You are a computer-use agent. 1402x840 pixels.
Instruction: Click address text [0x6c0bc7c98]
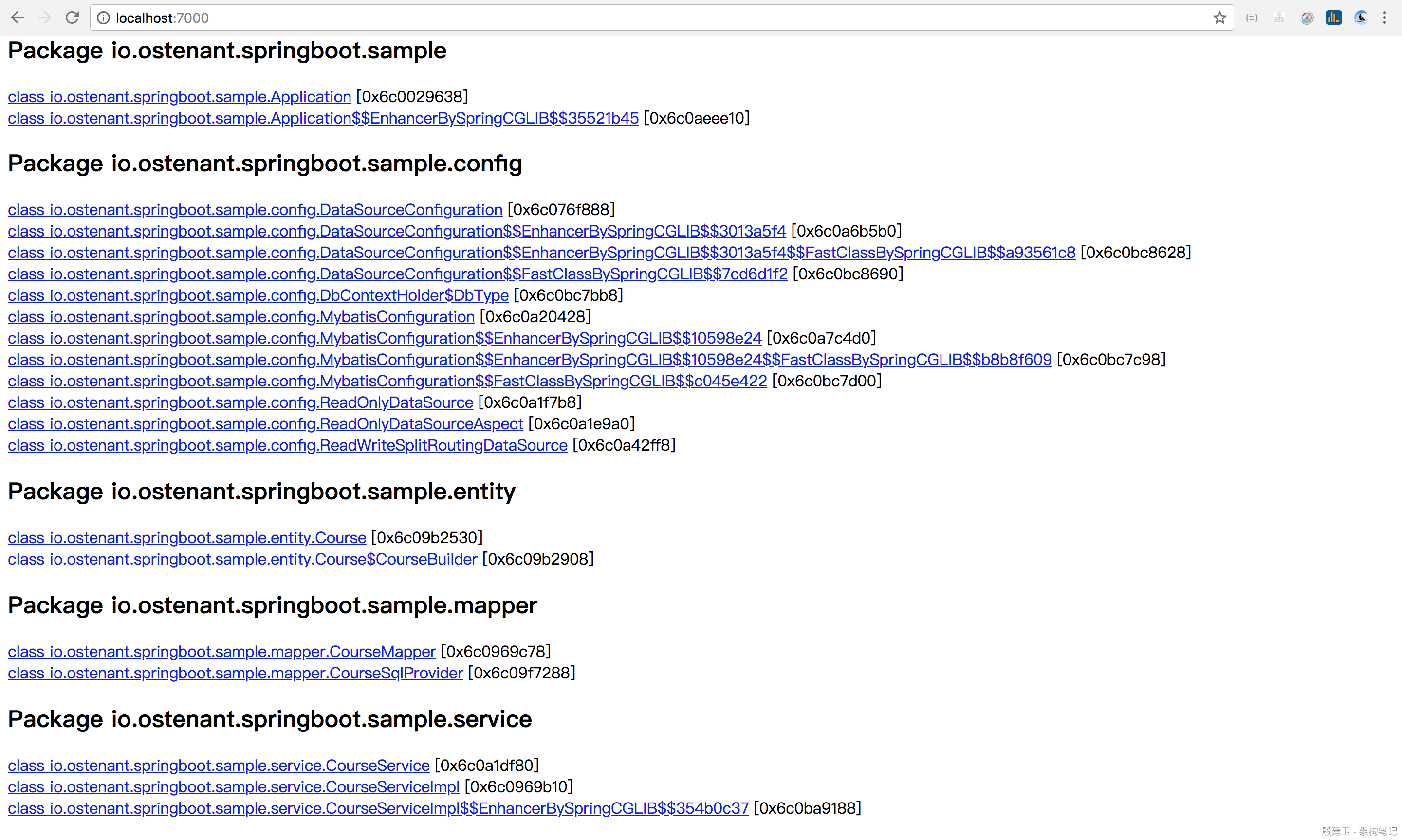click(x=1111, y=360)
